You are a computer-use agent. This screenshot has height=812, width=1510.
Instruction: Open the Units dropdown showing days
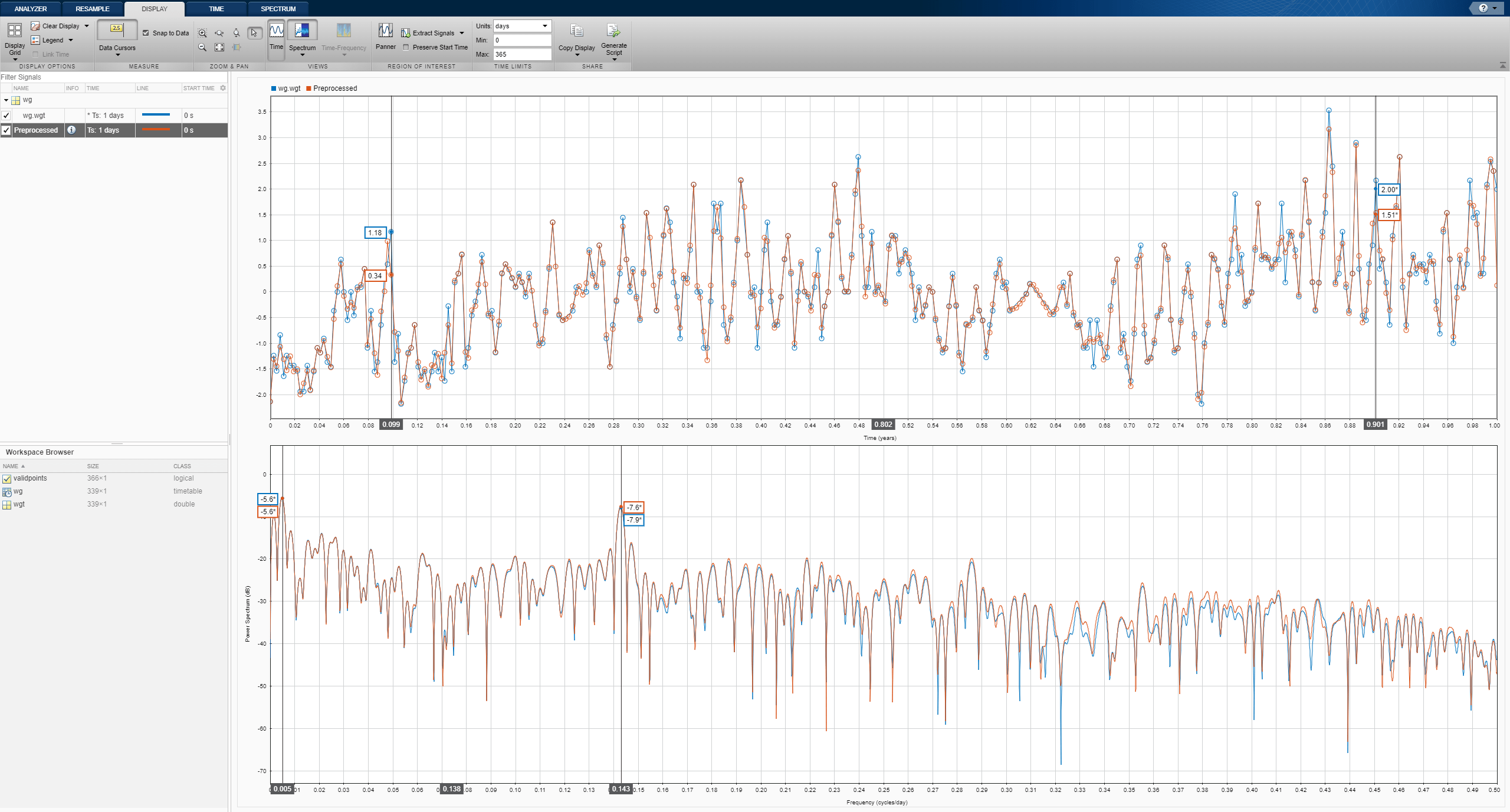[x=522, y=26]
